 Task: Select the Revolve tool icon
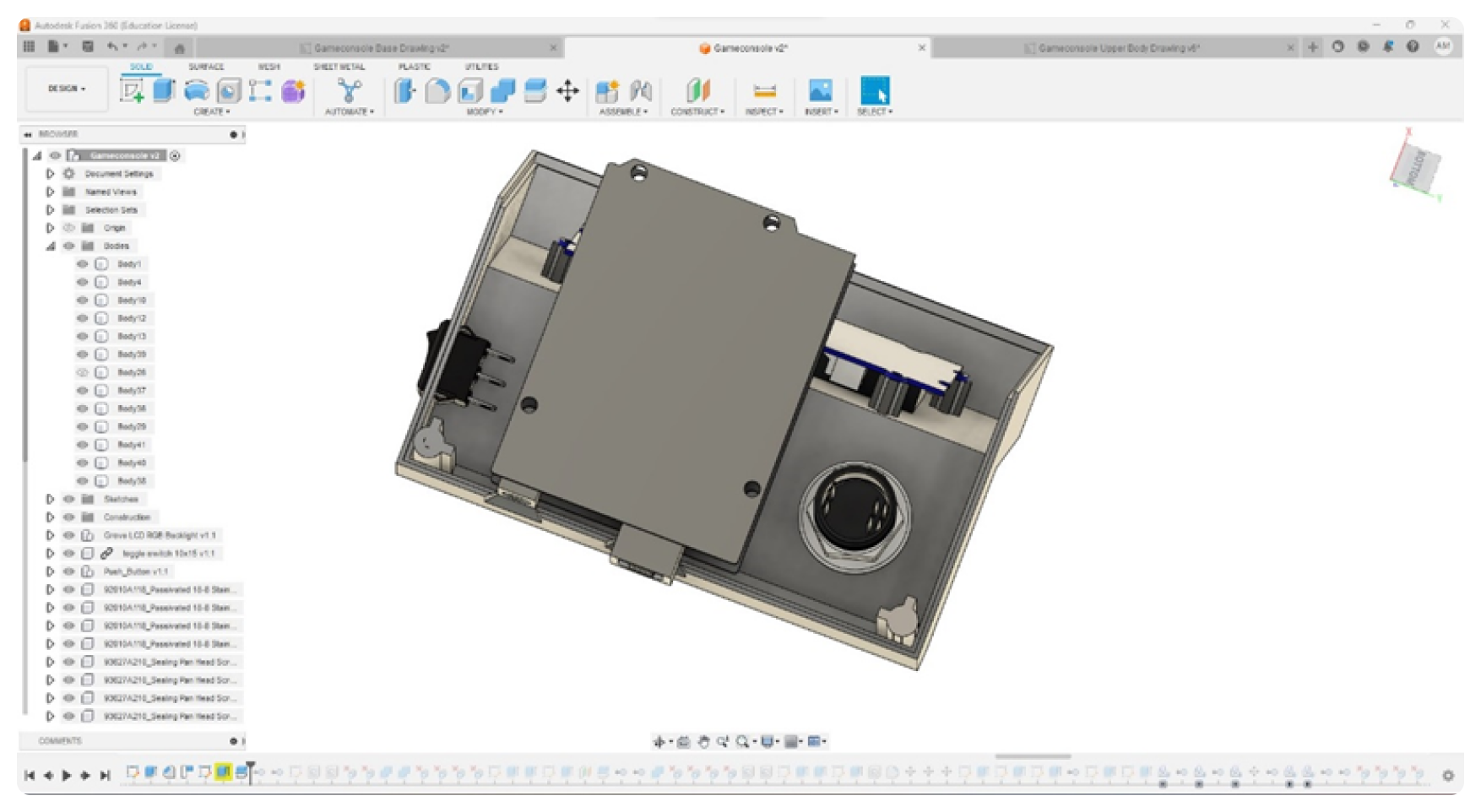click(196, 90)
